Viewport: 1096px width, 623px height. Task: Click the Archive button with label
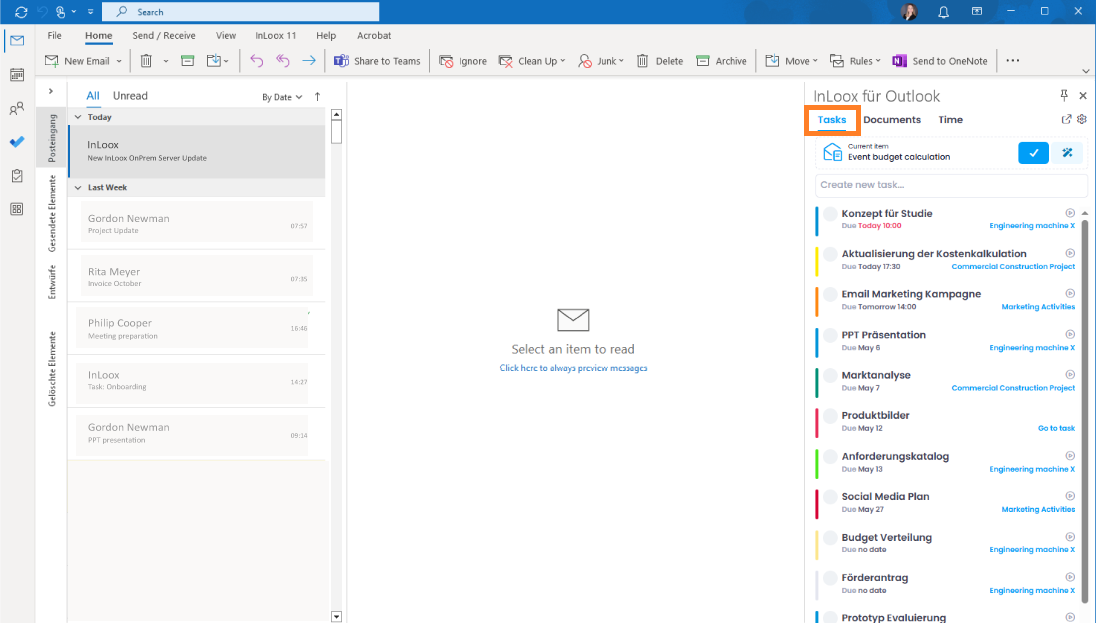[x=721, y=61]
